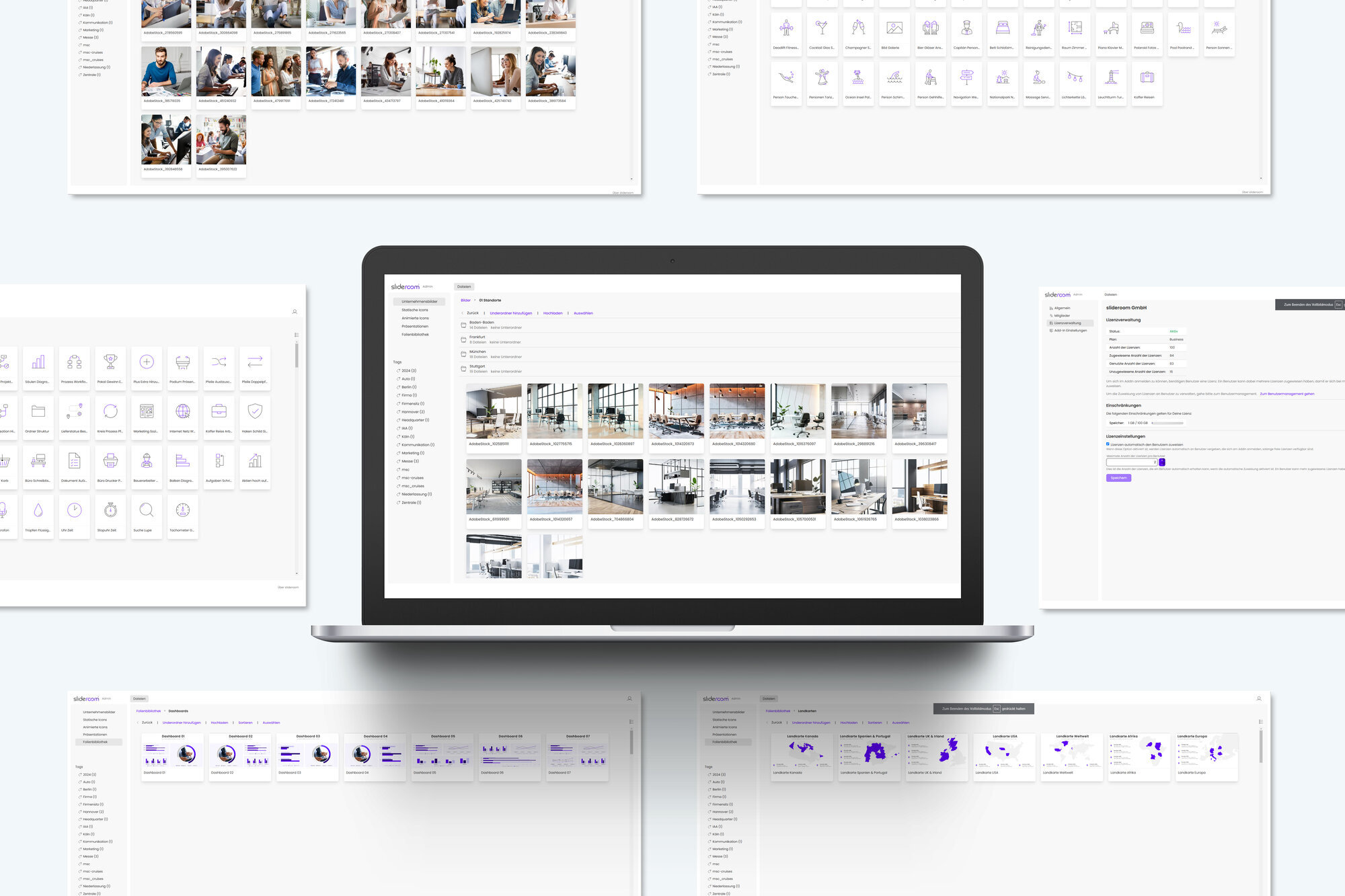The width and height of the screenshot is (1345, 896).
Task: Open thumbnail AdobeStock_704866804 on laptop
Action: click(615, 493)
